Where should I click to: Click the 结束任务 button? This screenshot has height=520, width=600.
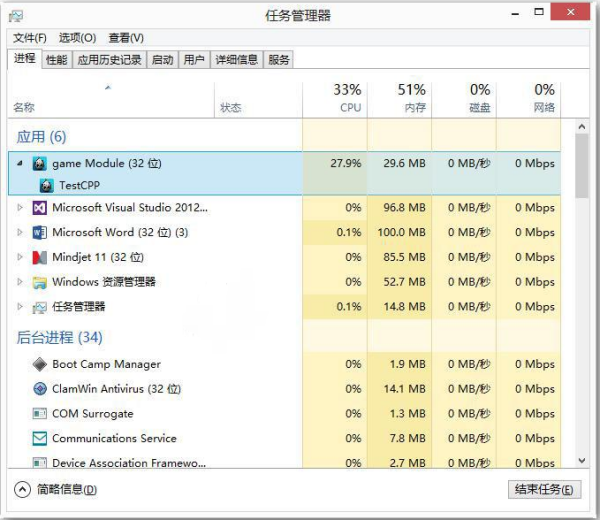544,489
